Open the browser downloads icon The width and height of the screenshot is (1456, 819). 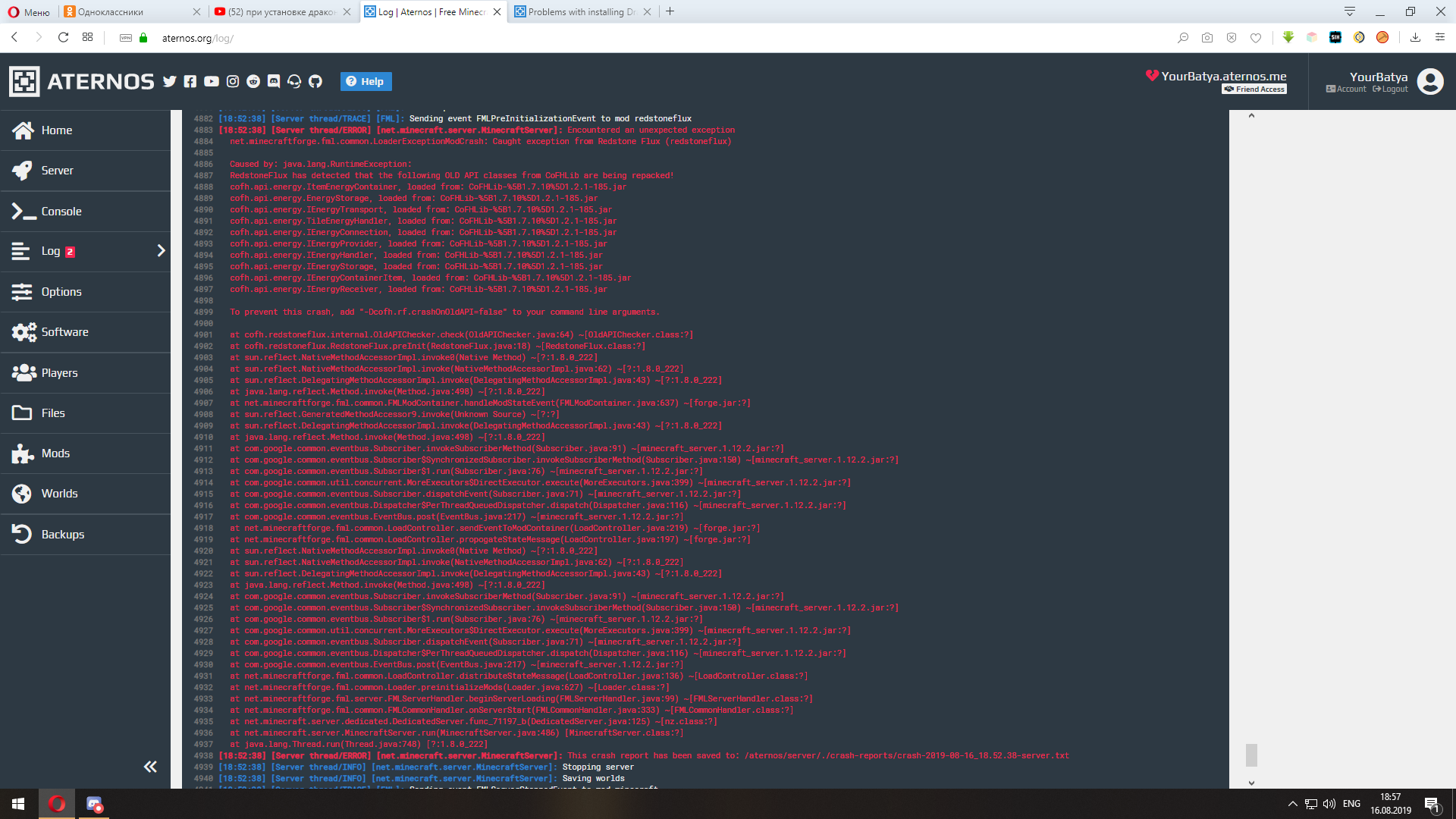1415,37
